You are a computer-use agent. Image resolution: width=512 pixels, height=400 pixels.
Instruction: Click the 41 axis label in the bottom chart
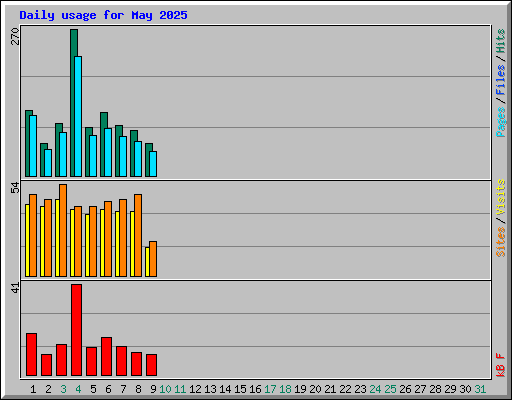coord(15,288)
